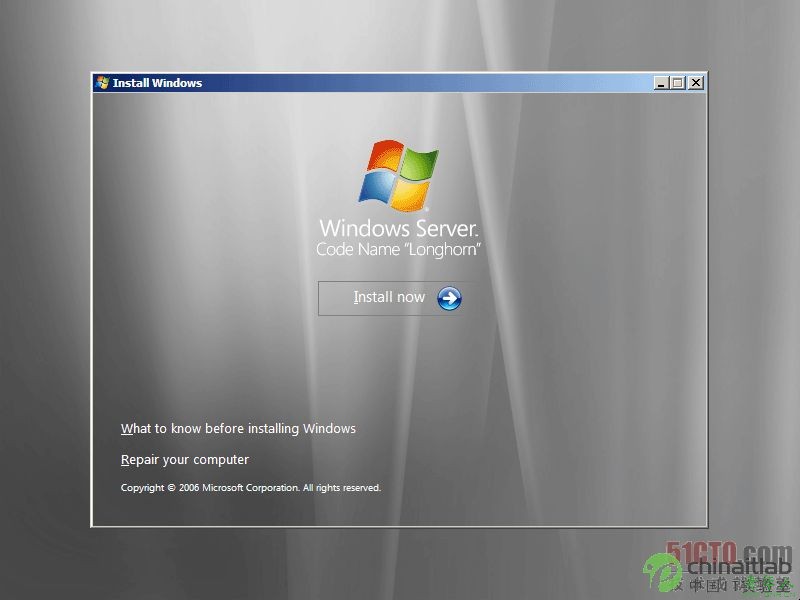This screenshot has height=600, width=800.
Task: Click the large Windows logo image
Action: [x=398, y=175]
